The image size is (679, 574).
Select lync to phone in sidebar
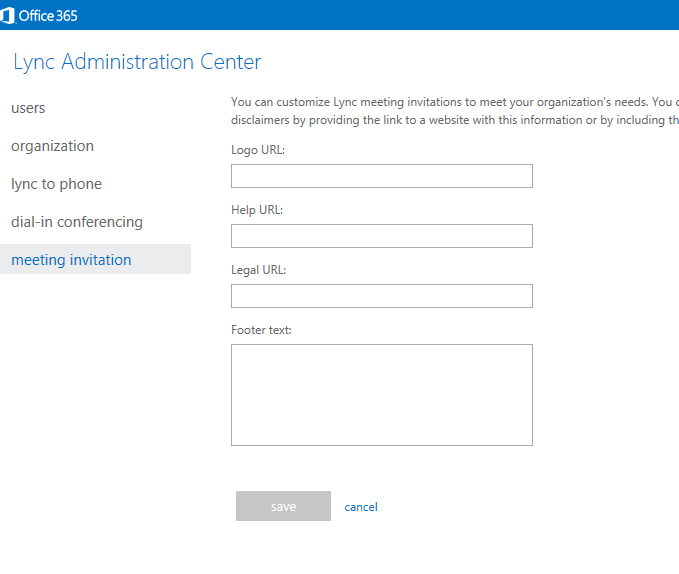56,184
